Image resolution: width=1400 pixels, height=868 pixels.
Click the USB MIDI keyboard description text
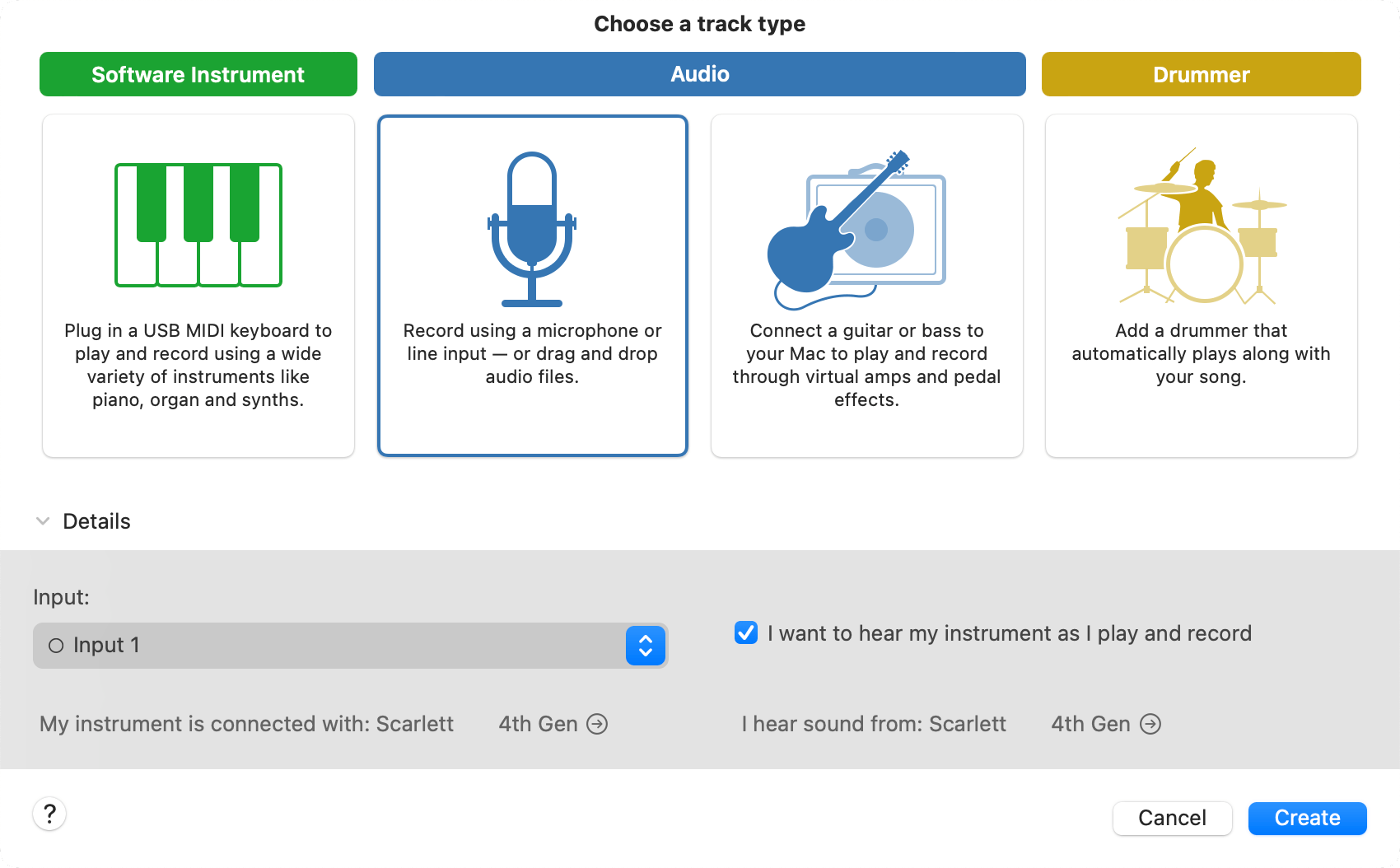[198, 365]
